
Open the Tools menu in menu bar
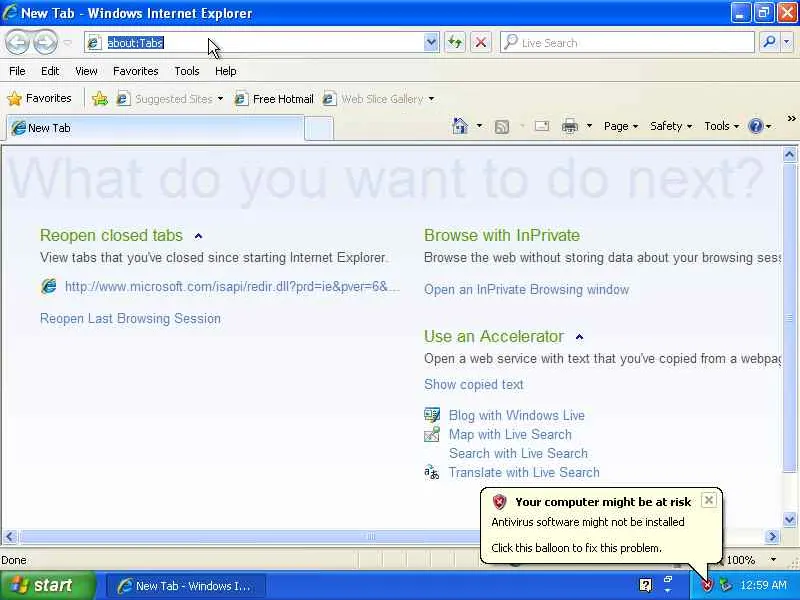tap(187, 71)
